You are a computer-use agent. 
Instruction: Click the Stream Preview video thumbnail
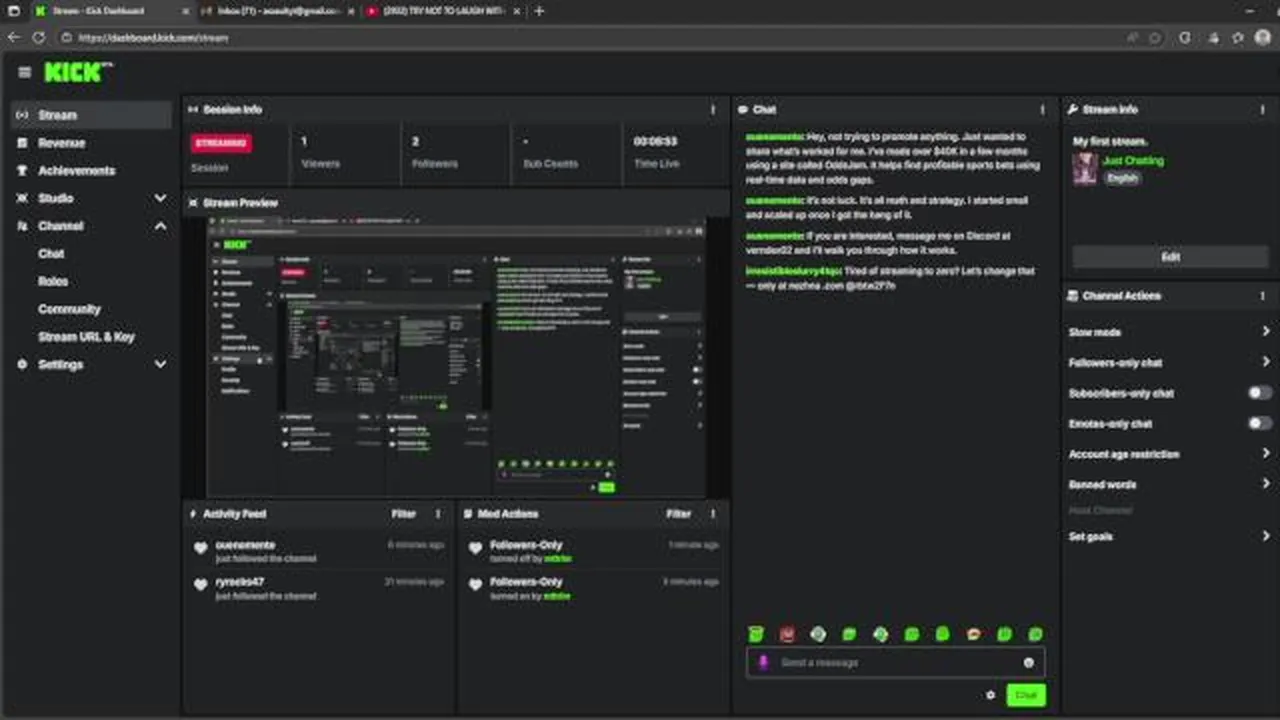pos(456,357)
